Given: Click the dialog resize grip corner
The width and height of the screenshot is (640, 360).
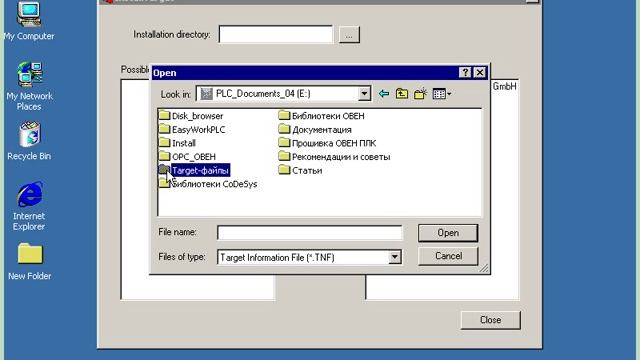Looking at the screenshot, I should (484, 269).
